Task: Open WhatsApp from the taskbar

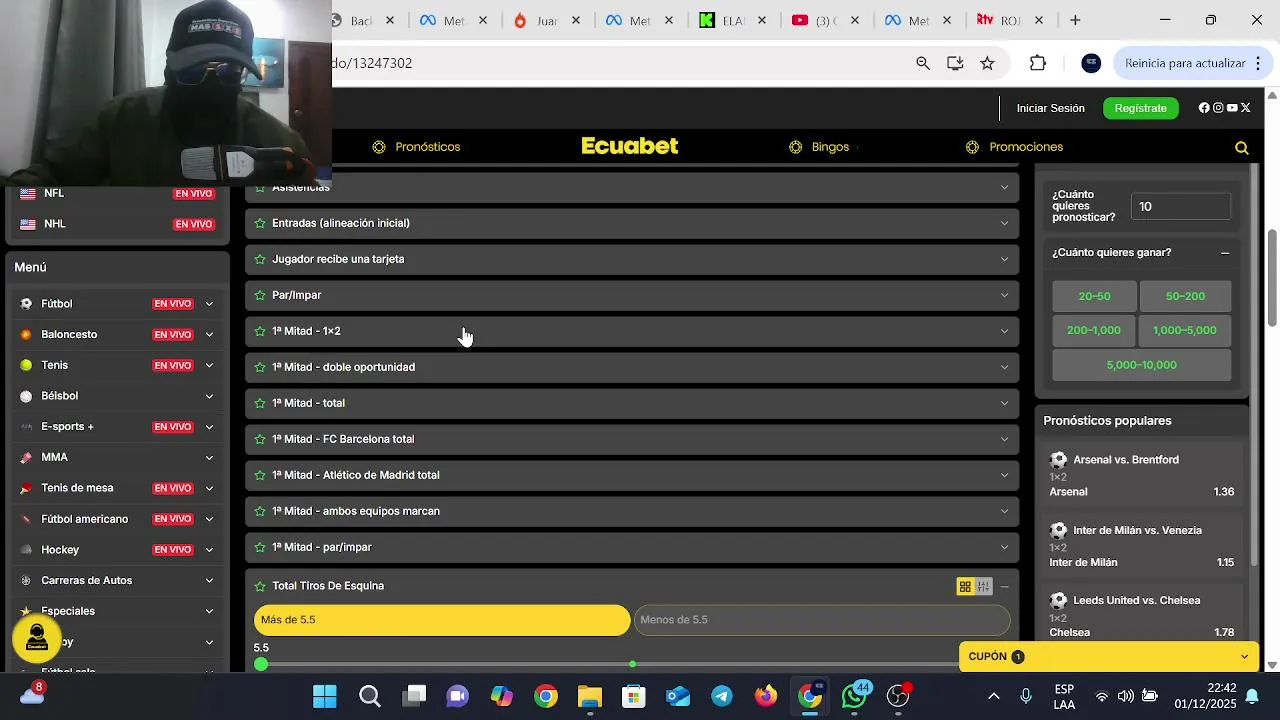Action: pyautogui.click(x=854, y=696)
